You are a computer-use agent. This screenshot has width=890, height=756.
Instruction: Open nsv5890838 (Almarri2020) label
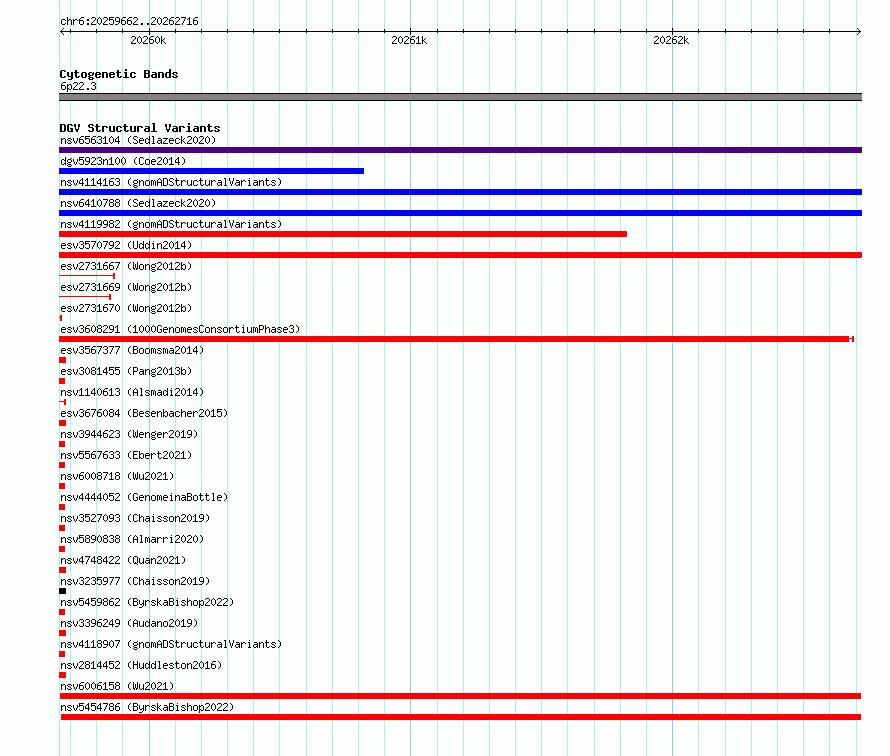tap(132, 539)
